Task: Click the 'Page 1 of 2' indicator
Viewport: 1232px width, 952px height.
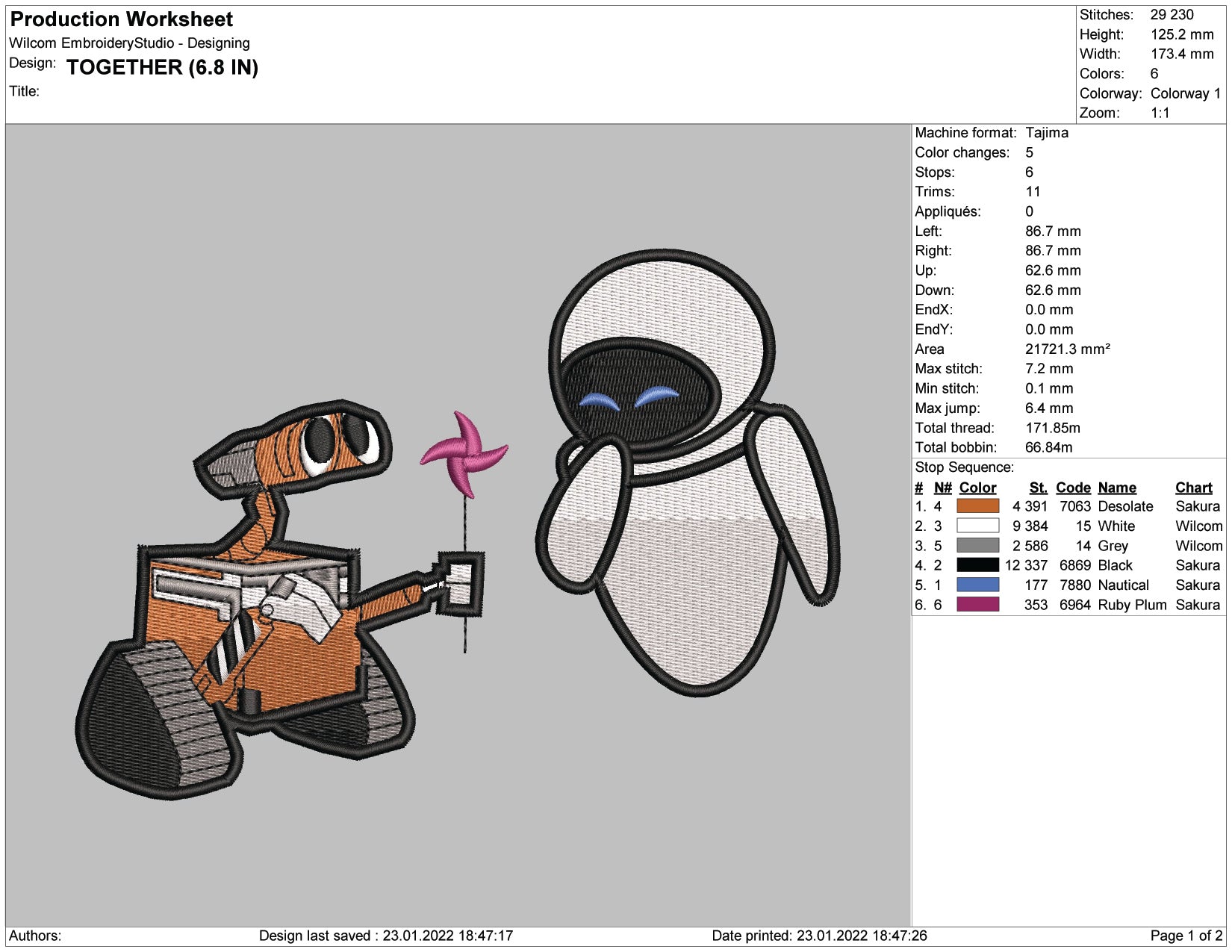Action: coord(1186,936)
